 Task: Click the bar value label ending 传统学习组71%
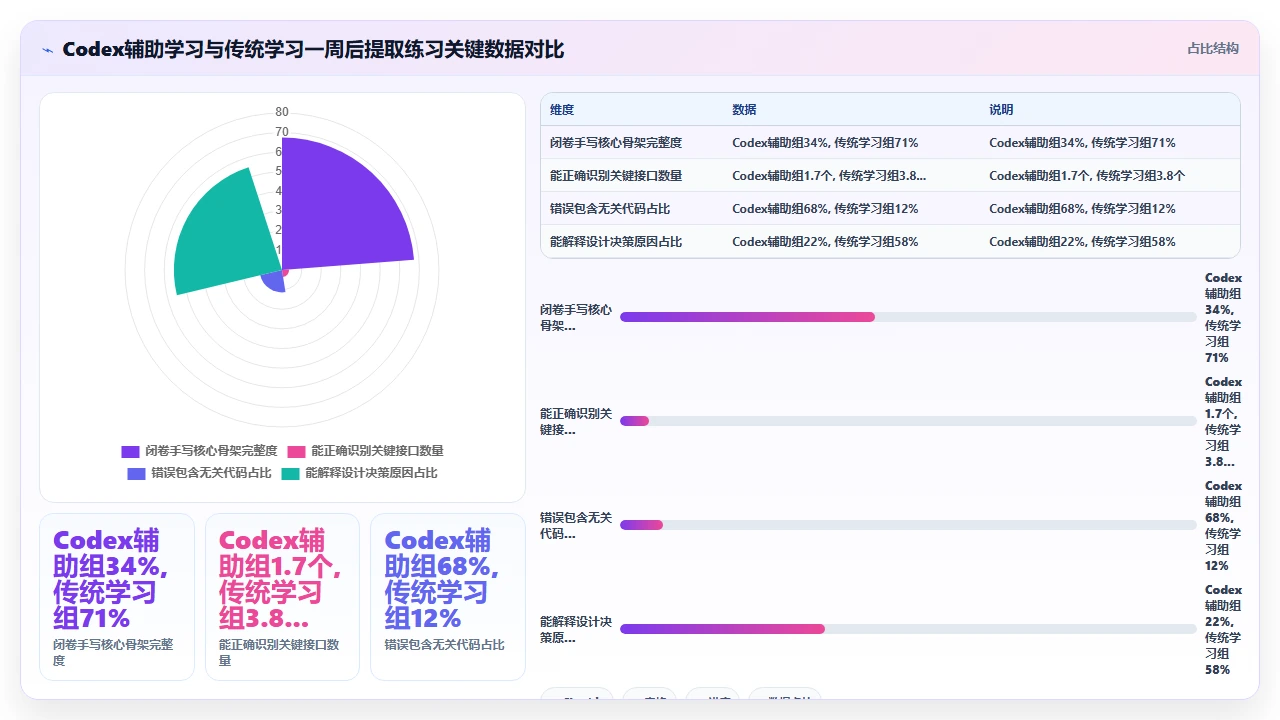pos(1223,318)
